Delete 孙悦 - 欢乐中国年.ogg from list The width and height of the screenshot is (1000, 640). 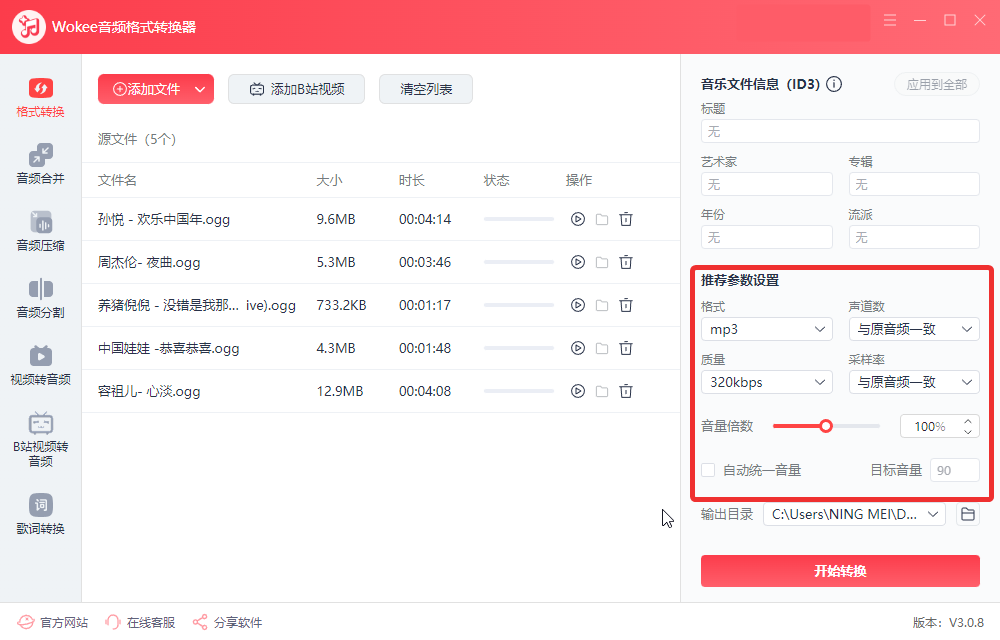pyautogui.click(x=626, y=219)
